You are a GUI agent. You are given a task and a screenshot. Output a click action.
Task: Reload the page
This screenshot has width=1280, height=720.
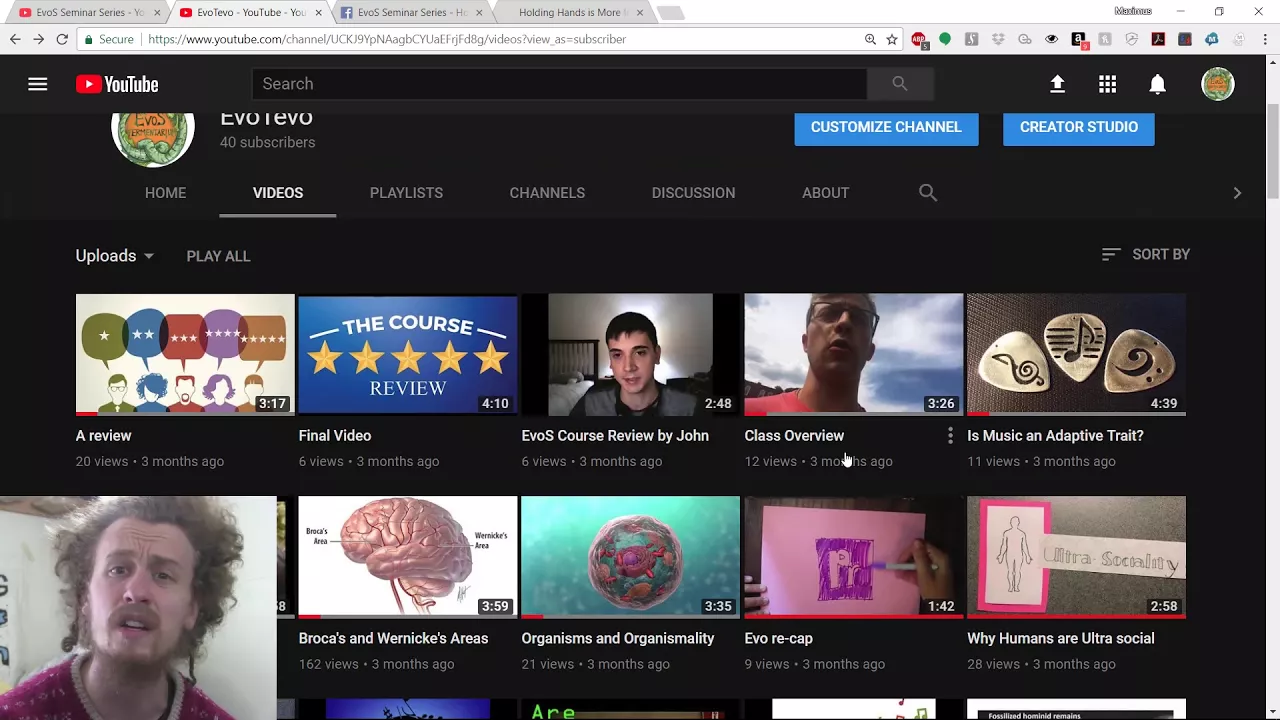(x=62, y=39)
